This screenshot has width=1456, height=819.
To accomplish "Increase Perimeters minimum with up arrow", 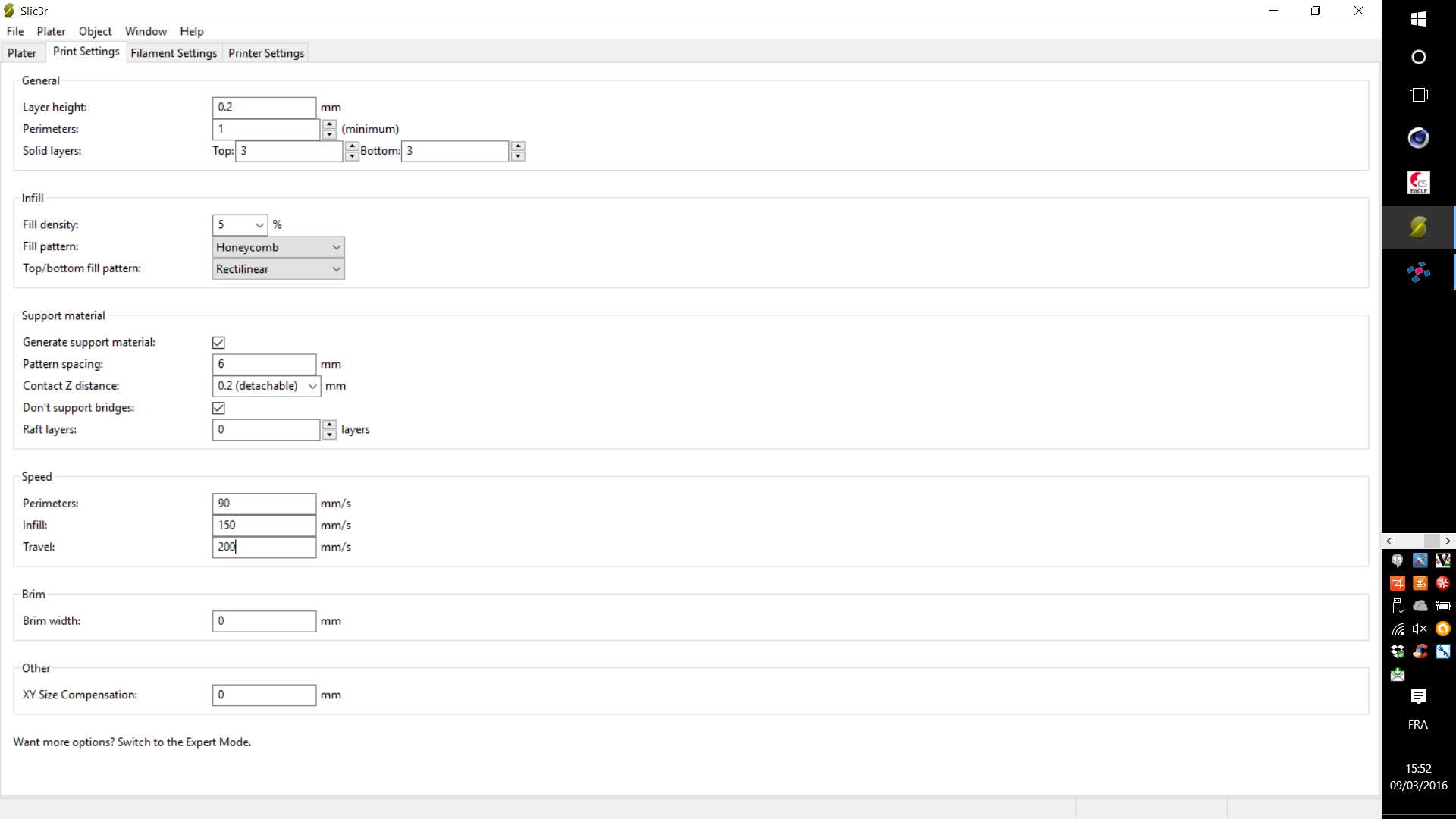I will (x=329, y=124).
